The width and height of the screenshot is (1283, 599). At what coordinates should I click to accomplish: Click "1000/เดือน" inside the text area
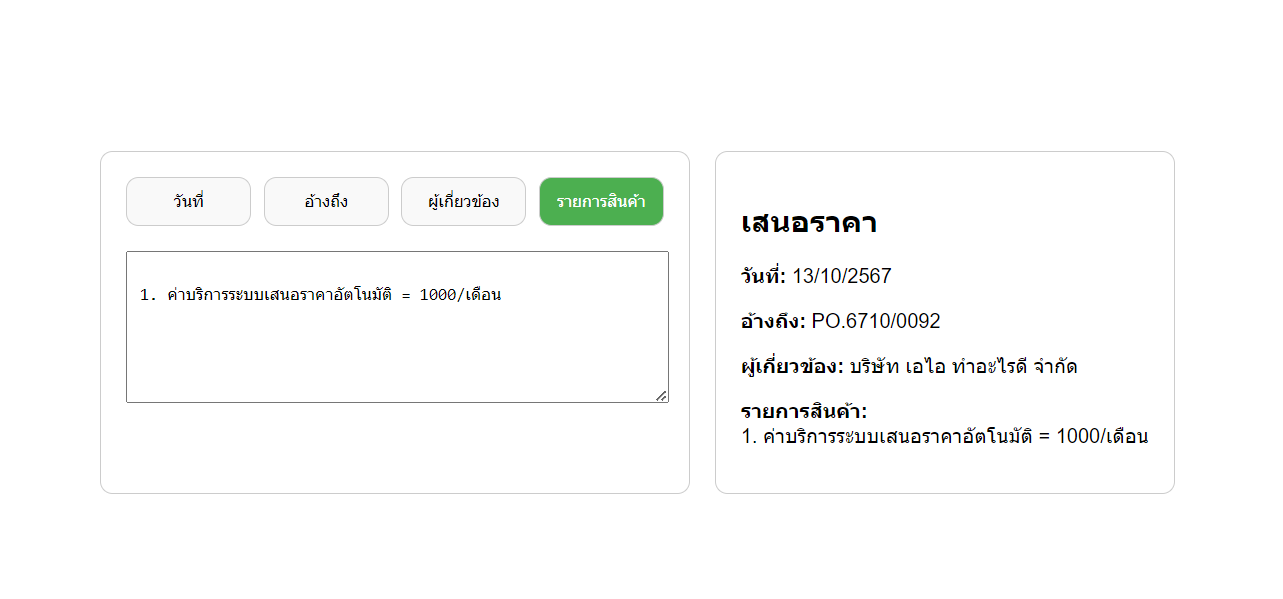460,295
